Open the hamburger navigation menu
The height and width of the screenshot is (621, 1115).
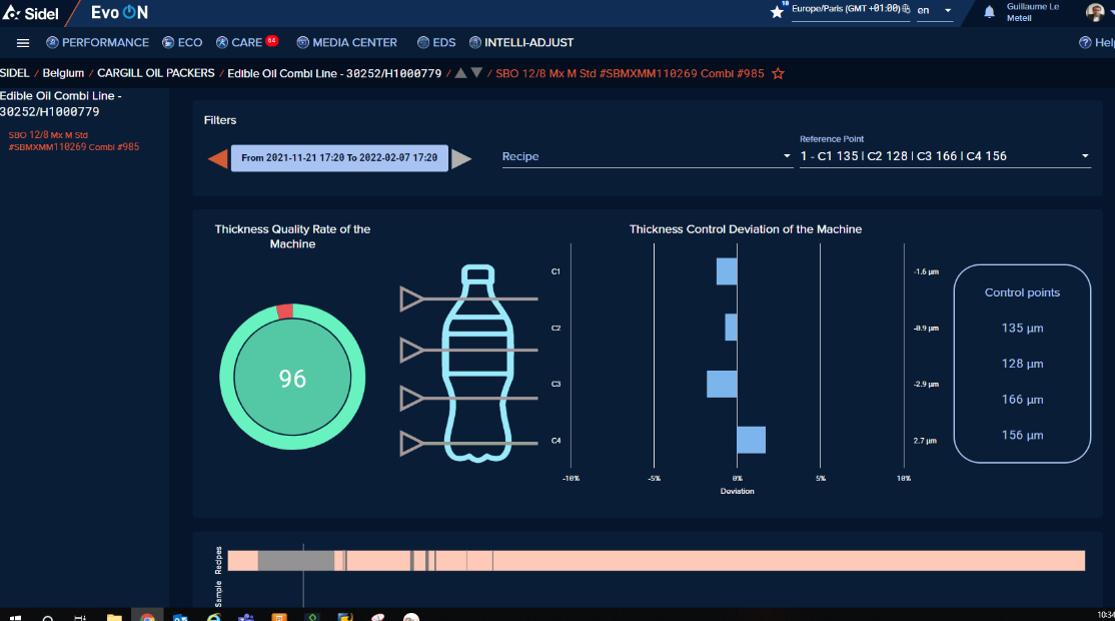pos(23,43)
